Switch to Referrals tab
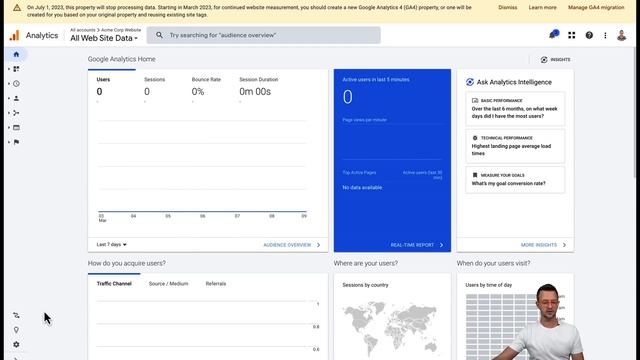 coord(216,284)
